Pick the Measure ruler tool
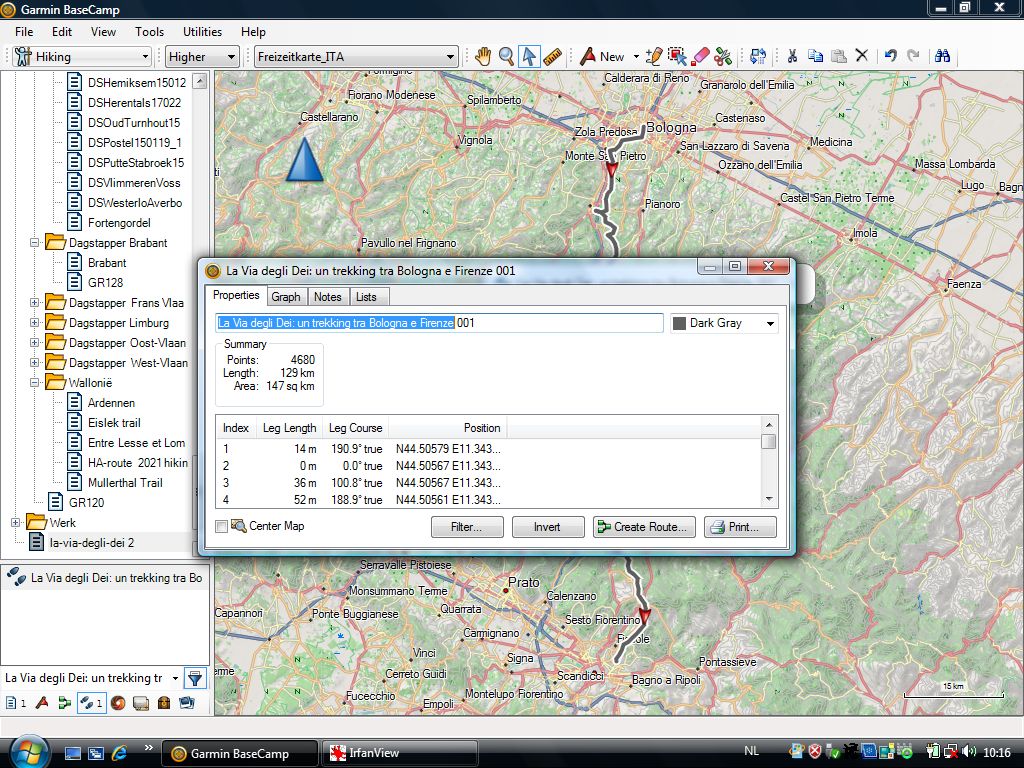The image size is (1024, 768). point(553,57)
